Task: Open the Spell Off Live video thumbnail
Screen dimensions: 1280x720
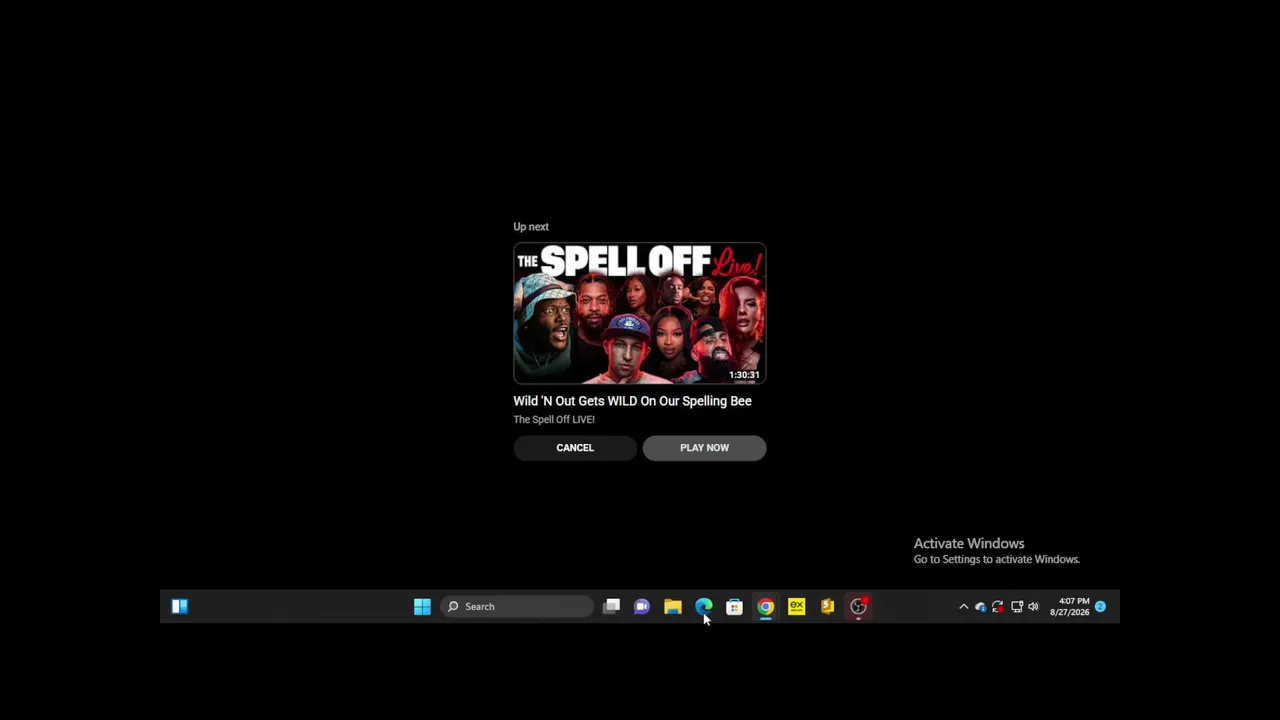Action: 640,313
